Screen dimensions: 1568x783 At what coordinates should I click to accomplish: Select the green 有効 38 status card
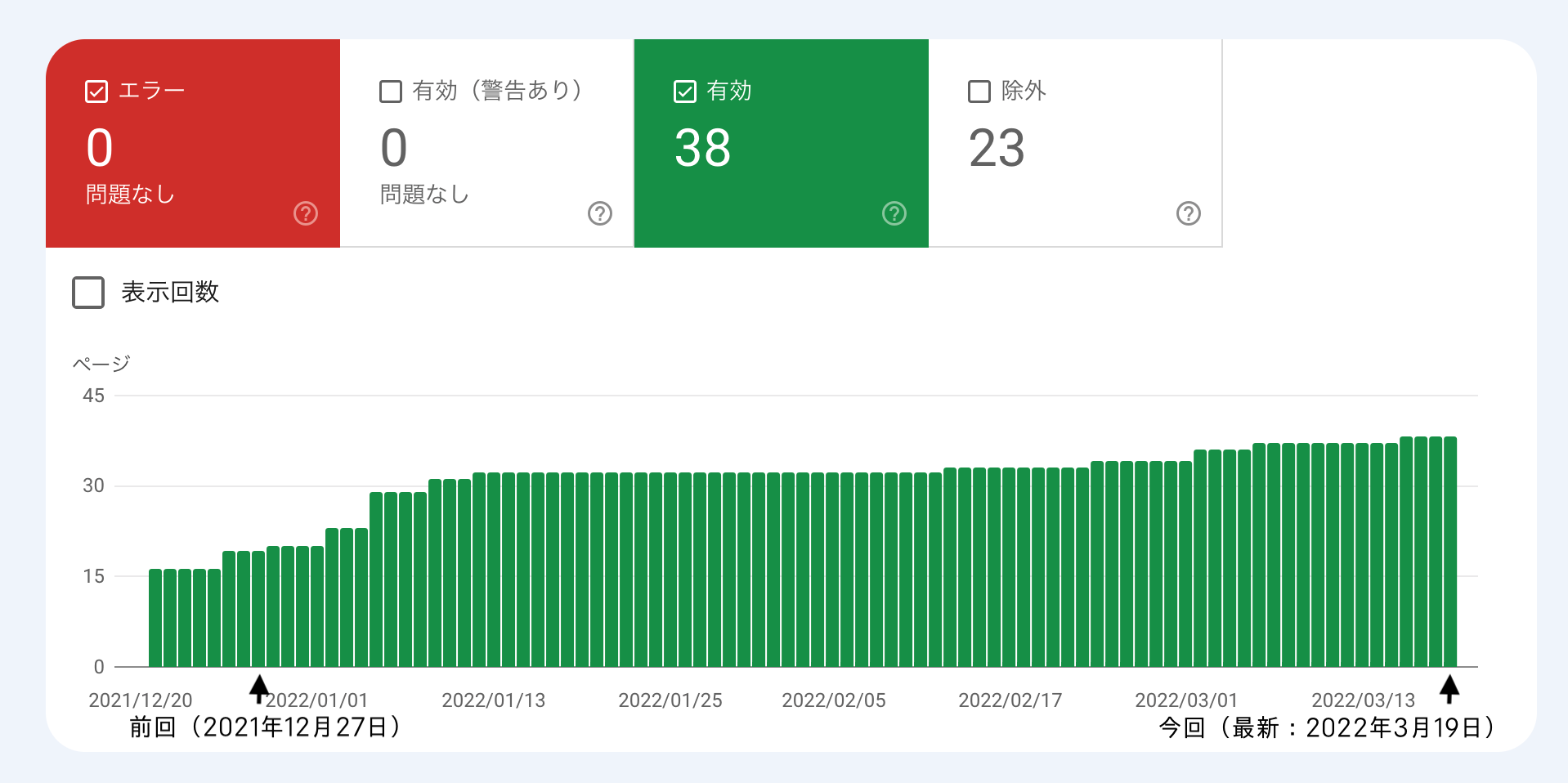[x=782, y=143]
